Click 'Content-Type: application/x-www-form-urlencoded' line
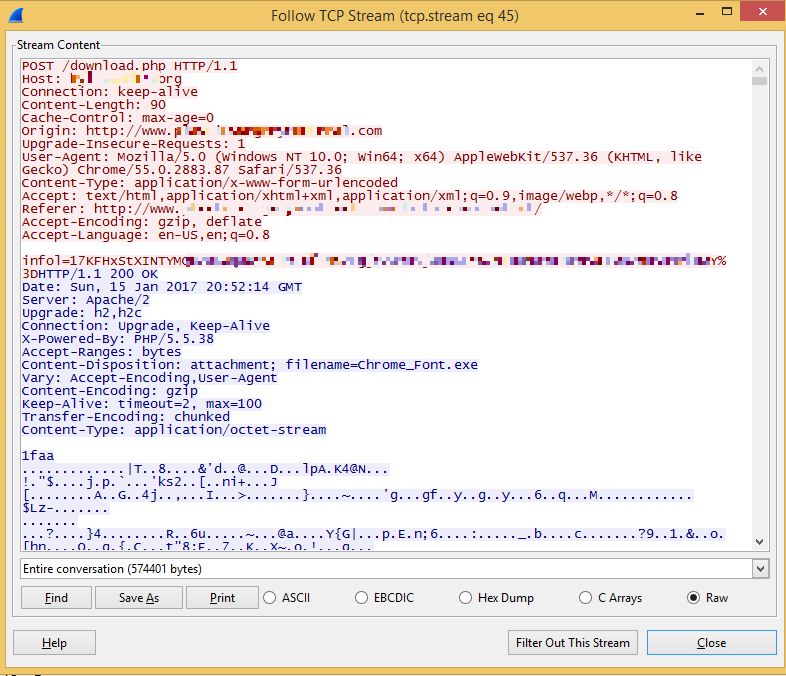 click(x=210, y=182)
